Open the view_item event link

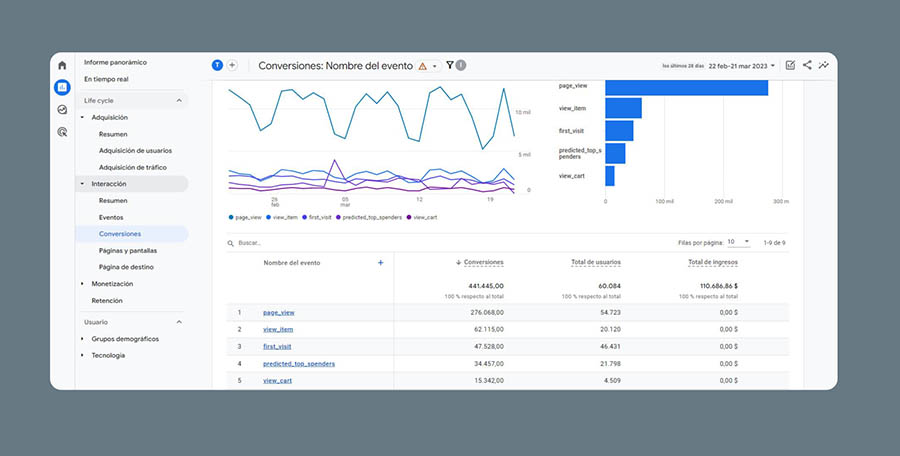[280, 329]
